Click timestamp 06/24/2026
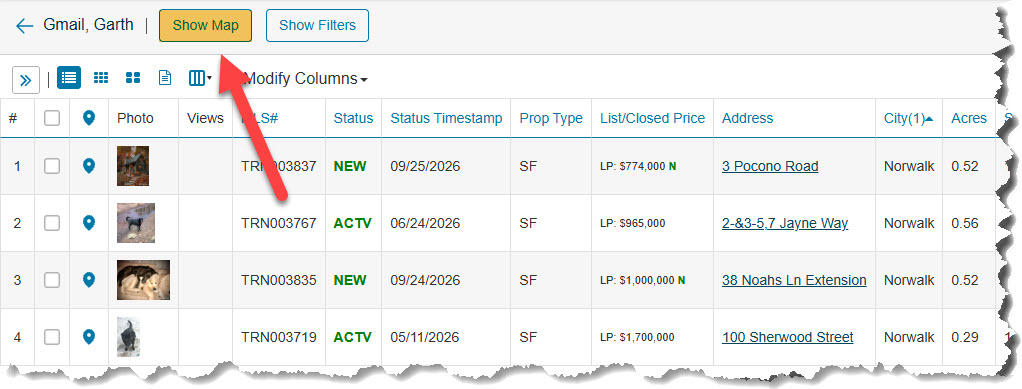 coord(426,223)
